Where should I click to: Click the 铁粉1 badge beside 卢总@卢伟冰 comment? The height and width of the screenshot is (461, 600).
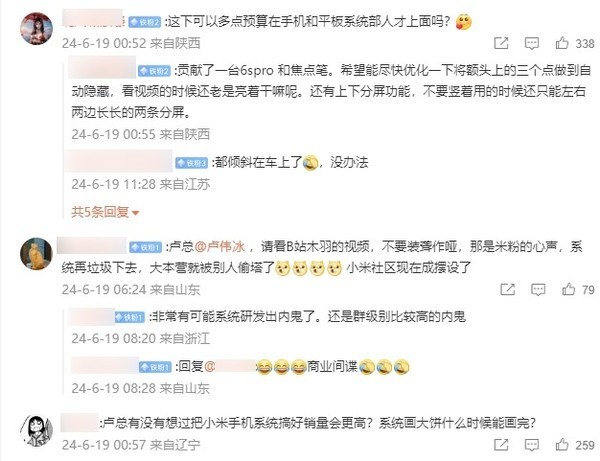click(x=145, y=247)
